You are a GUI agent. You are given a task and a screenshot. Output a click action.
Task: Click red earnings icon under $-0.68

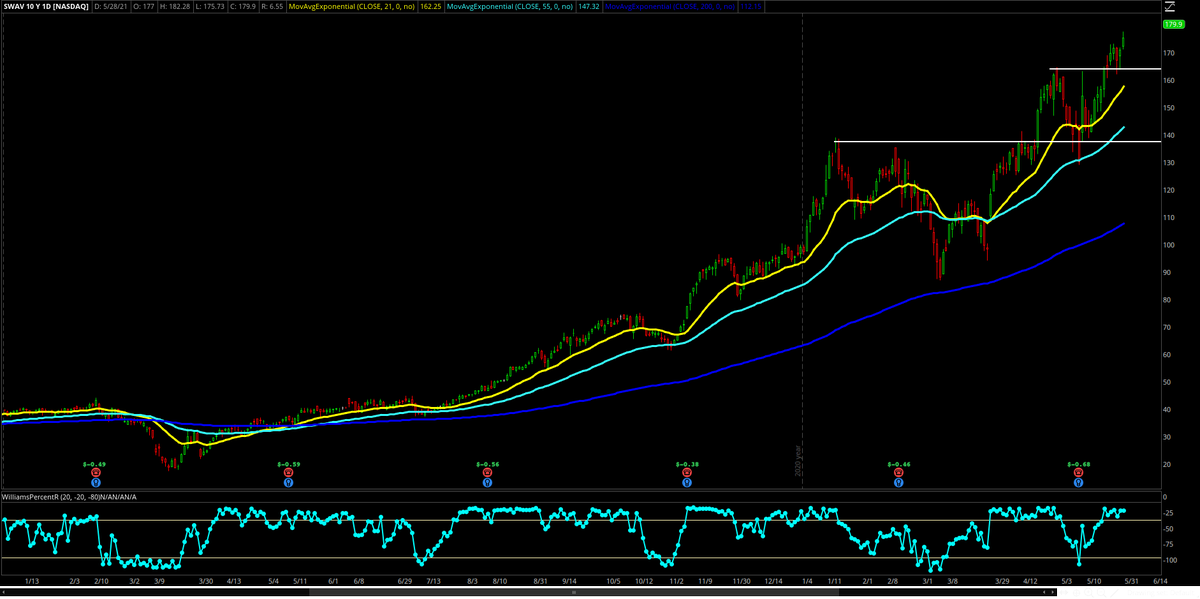click(x=1078, y=473)
